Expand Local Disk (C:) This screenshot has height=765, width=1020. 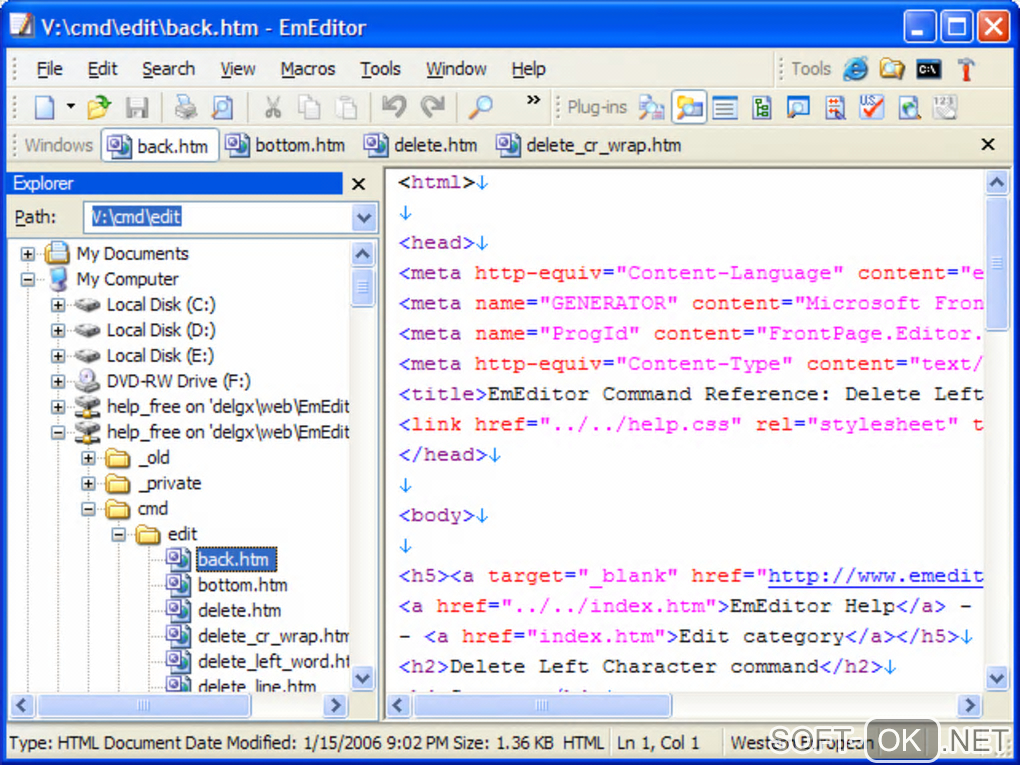[57, 304]
